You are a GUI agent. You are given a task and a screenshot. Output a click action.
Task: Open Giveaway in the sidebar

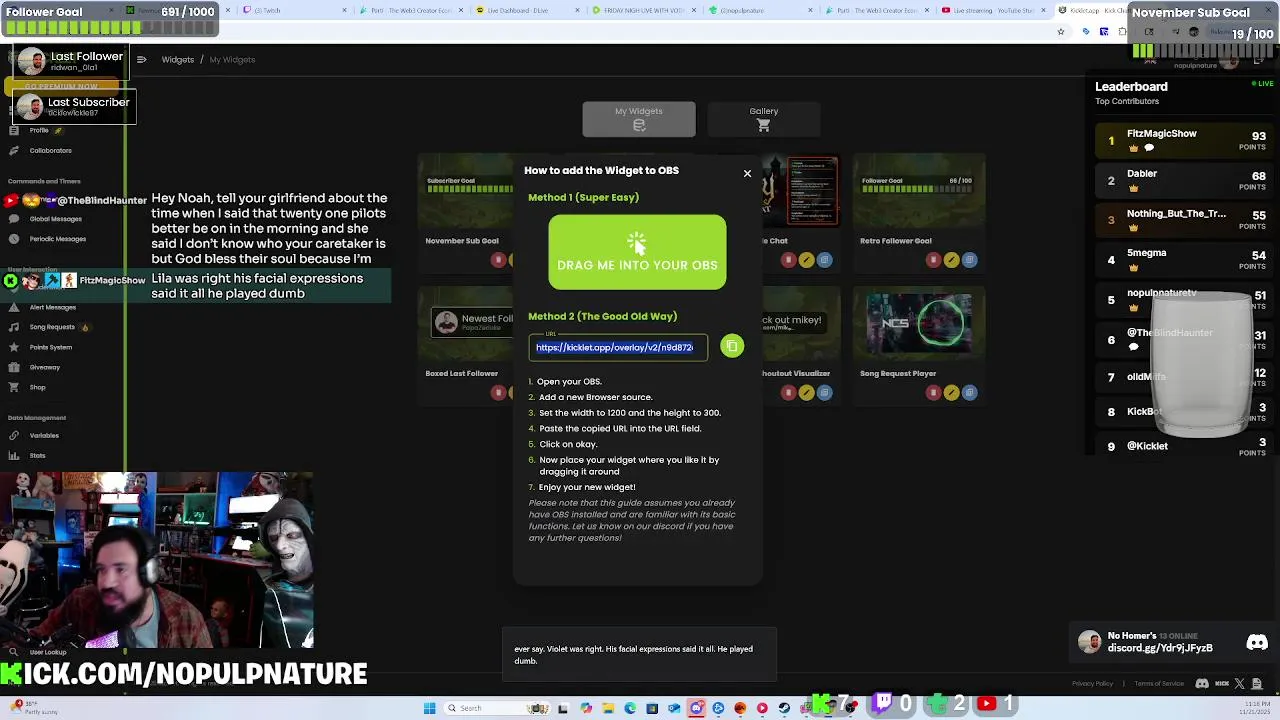click(44, 367)
